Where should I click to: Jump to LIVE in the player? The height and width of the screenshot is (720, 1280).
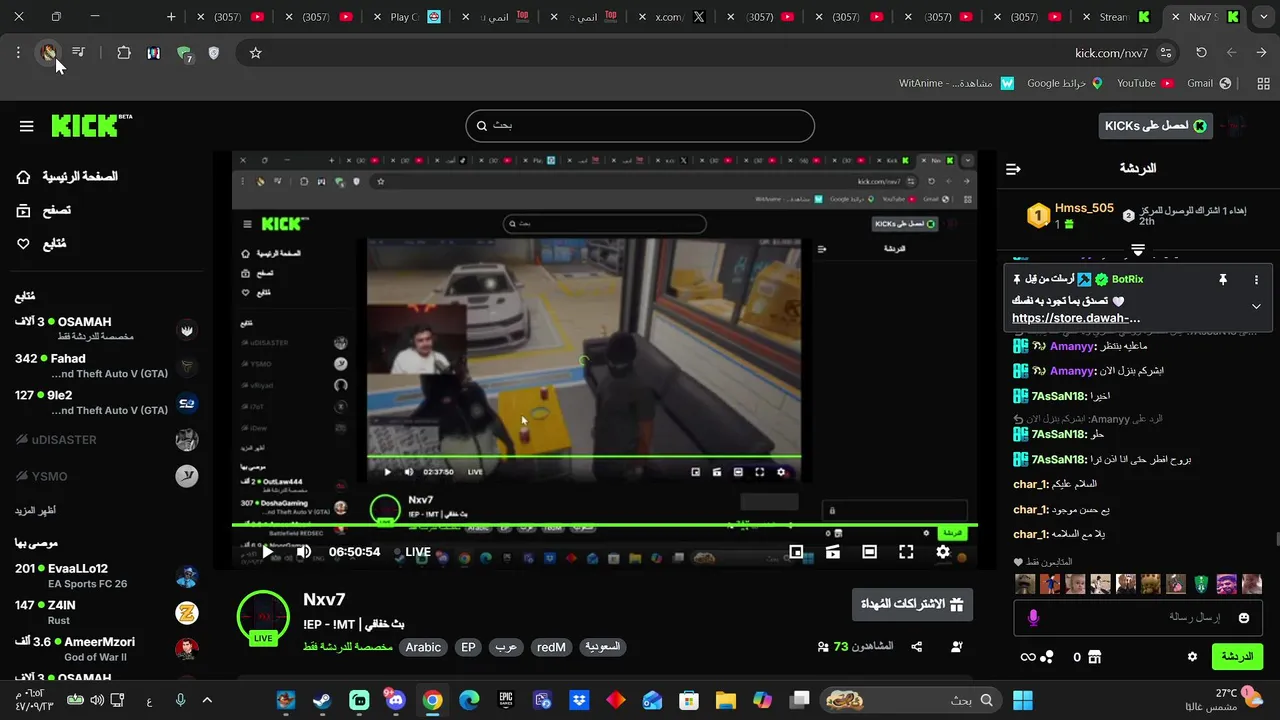[x=418, y=551]
